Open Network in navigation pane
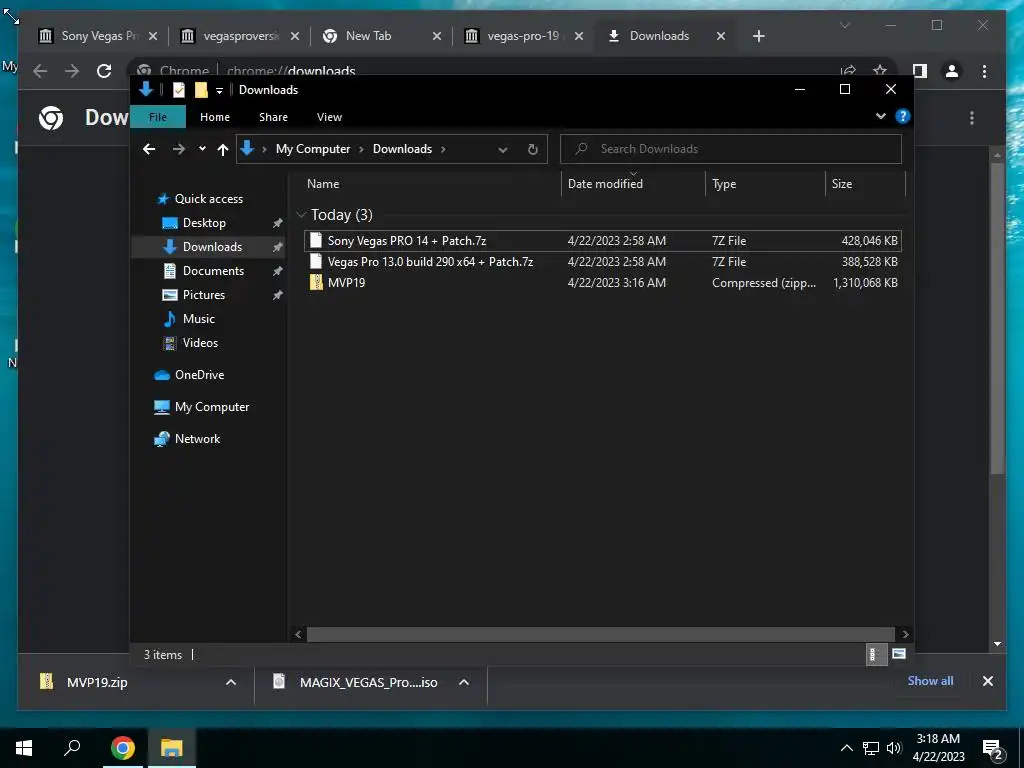 (x=197, y=439)
